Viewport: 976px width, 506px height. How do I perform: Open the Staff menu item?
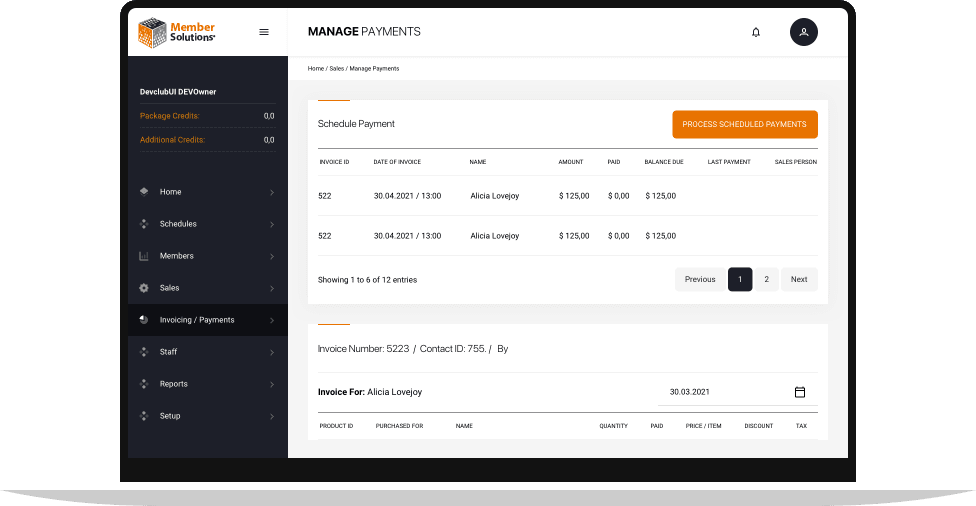pos(207,352)
